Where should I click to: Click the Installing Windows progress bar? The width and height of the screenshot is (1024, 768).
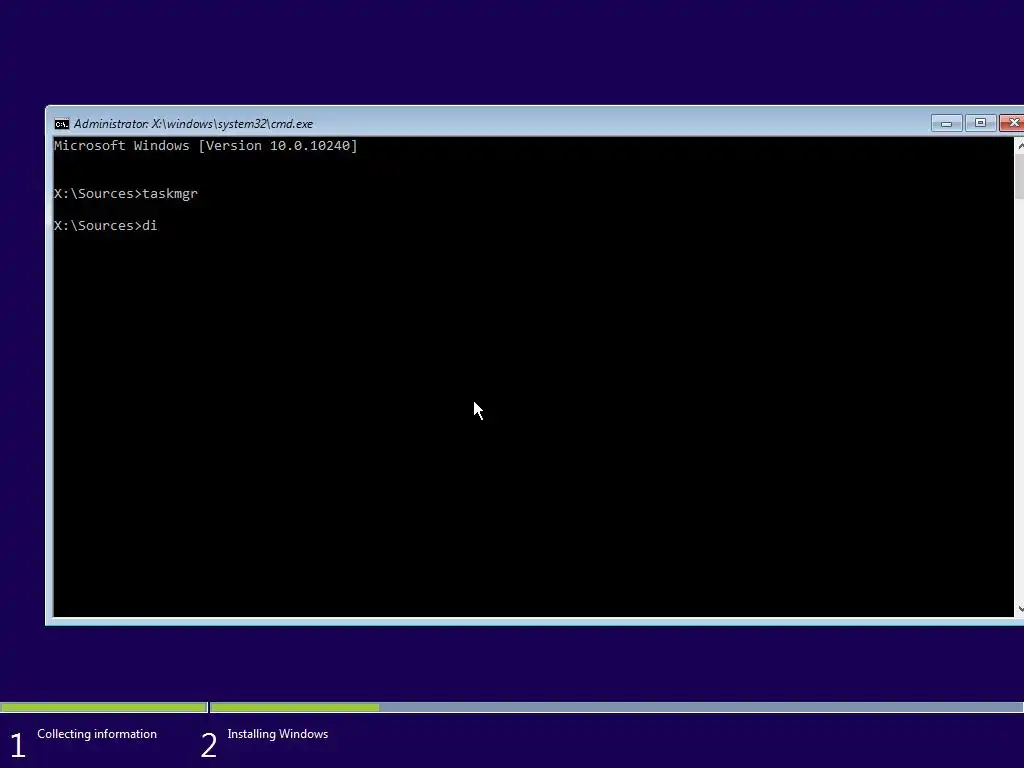click(616, 707)
